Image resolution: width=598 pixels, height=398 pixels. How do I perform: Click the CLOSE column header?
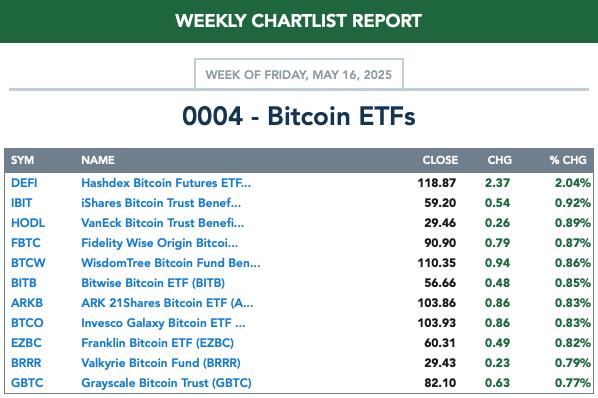pyautogui.click(x=440, y=160)
